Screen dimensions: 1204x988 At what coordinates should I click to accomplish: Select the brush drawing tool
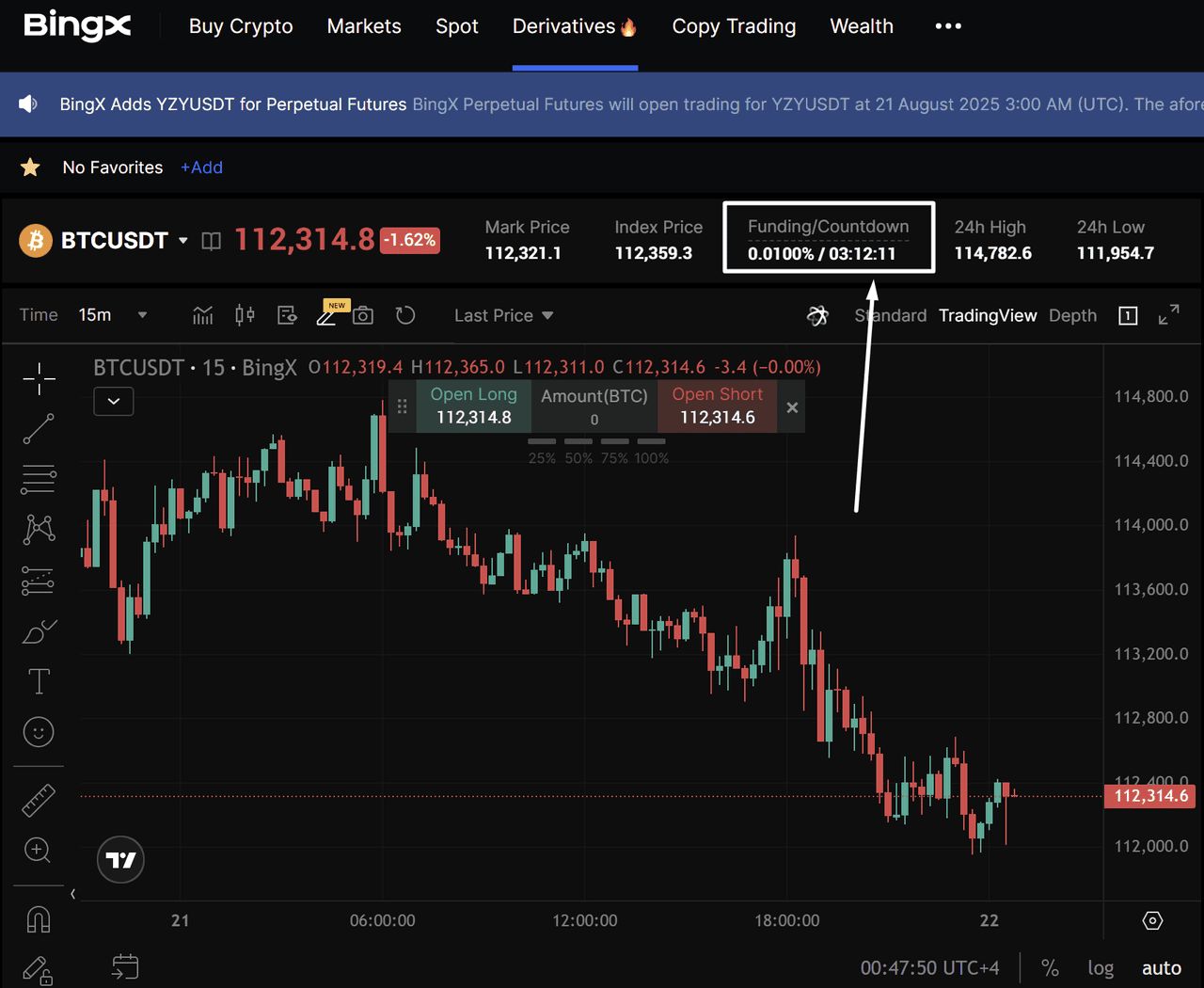pyautogui.click(x=39, y=631)
